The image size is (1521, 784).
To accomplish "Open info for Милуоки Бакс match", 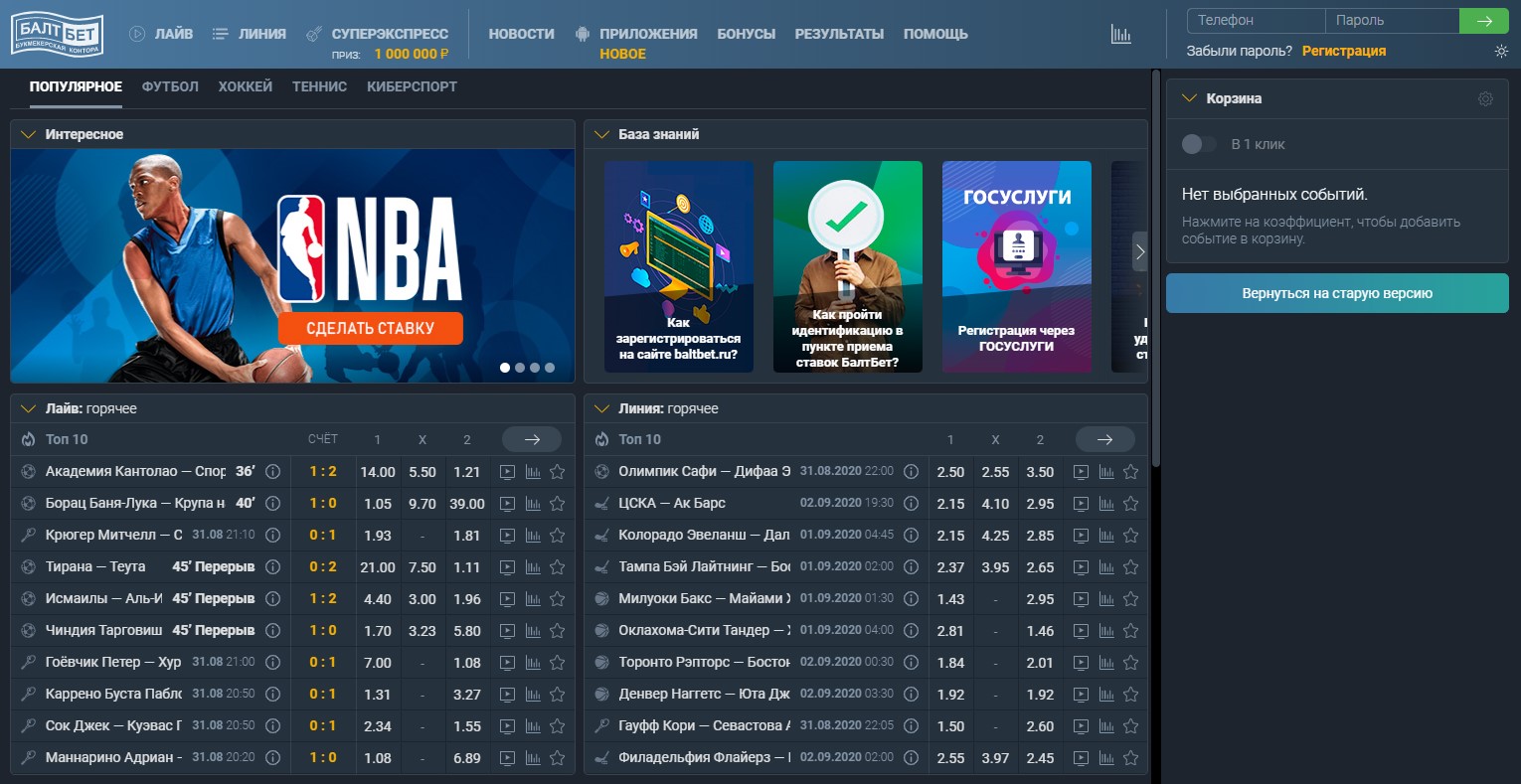I will coord(911,599).
